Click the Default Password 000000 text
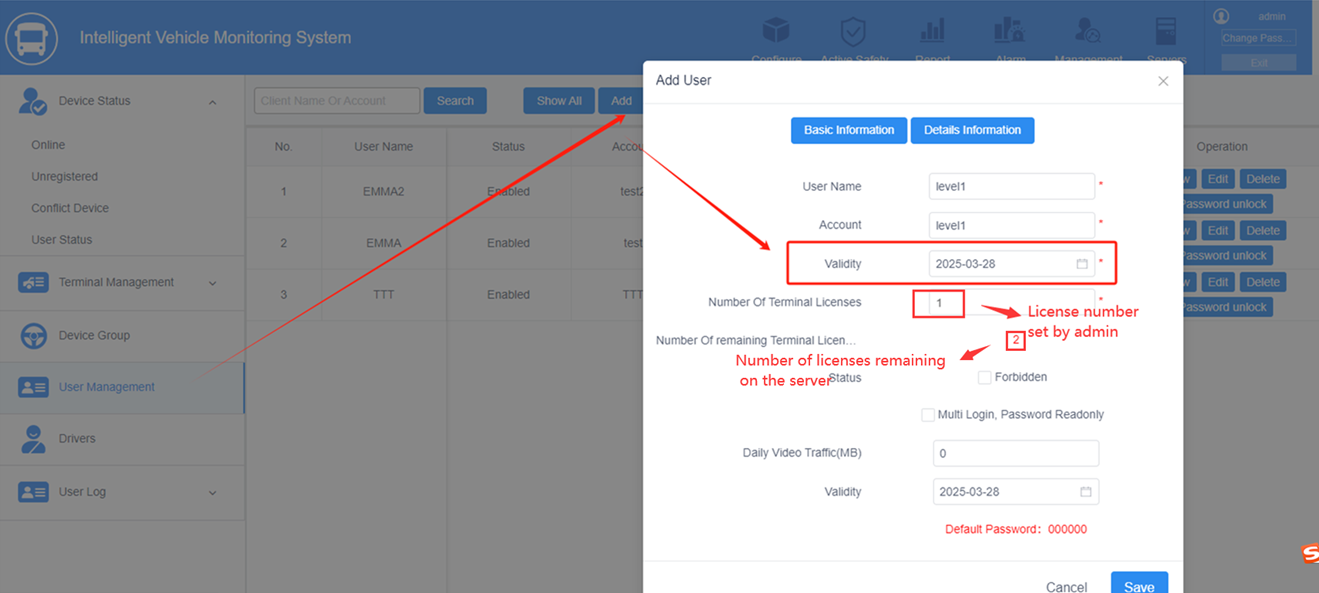Screen dimensions: 1319x593 [1016, 529]
